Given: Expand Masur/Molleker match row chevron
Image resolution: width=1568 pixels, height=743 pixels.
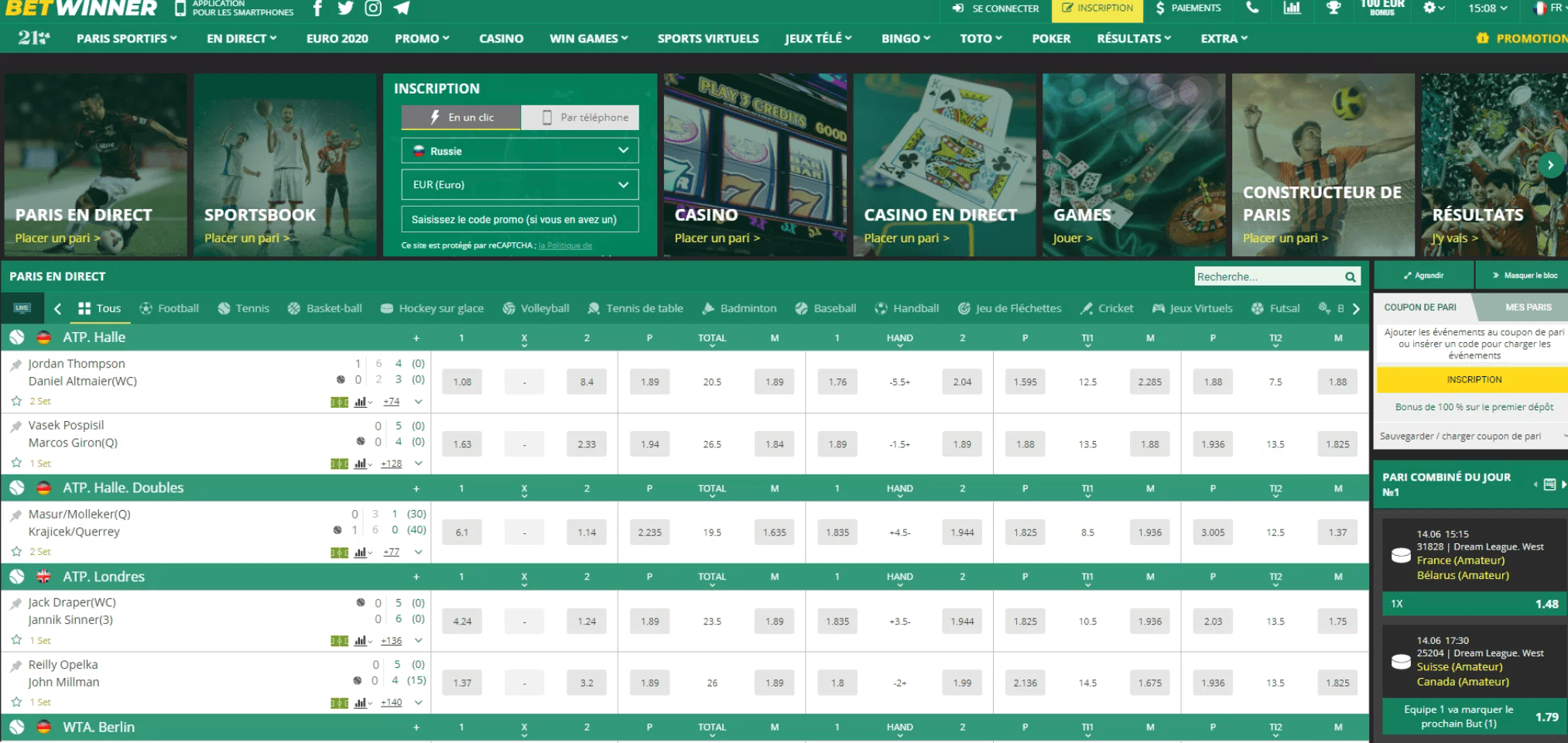Looking at the screenshot, I should (x=419, y=552).
